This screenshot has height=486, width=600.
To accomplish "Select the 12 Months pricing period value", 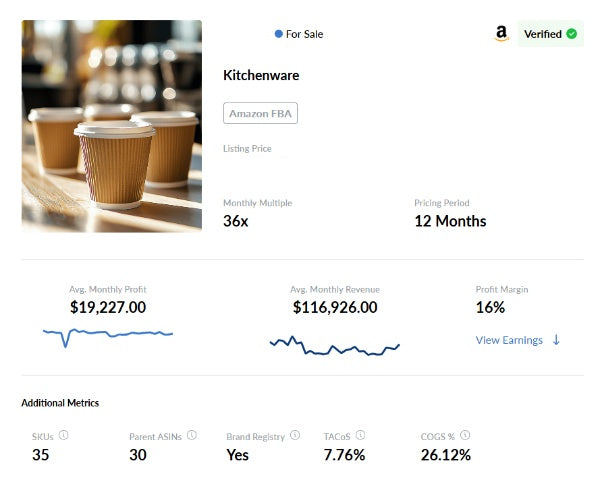I will [x=450, y=221].
